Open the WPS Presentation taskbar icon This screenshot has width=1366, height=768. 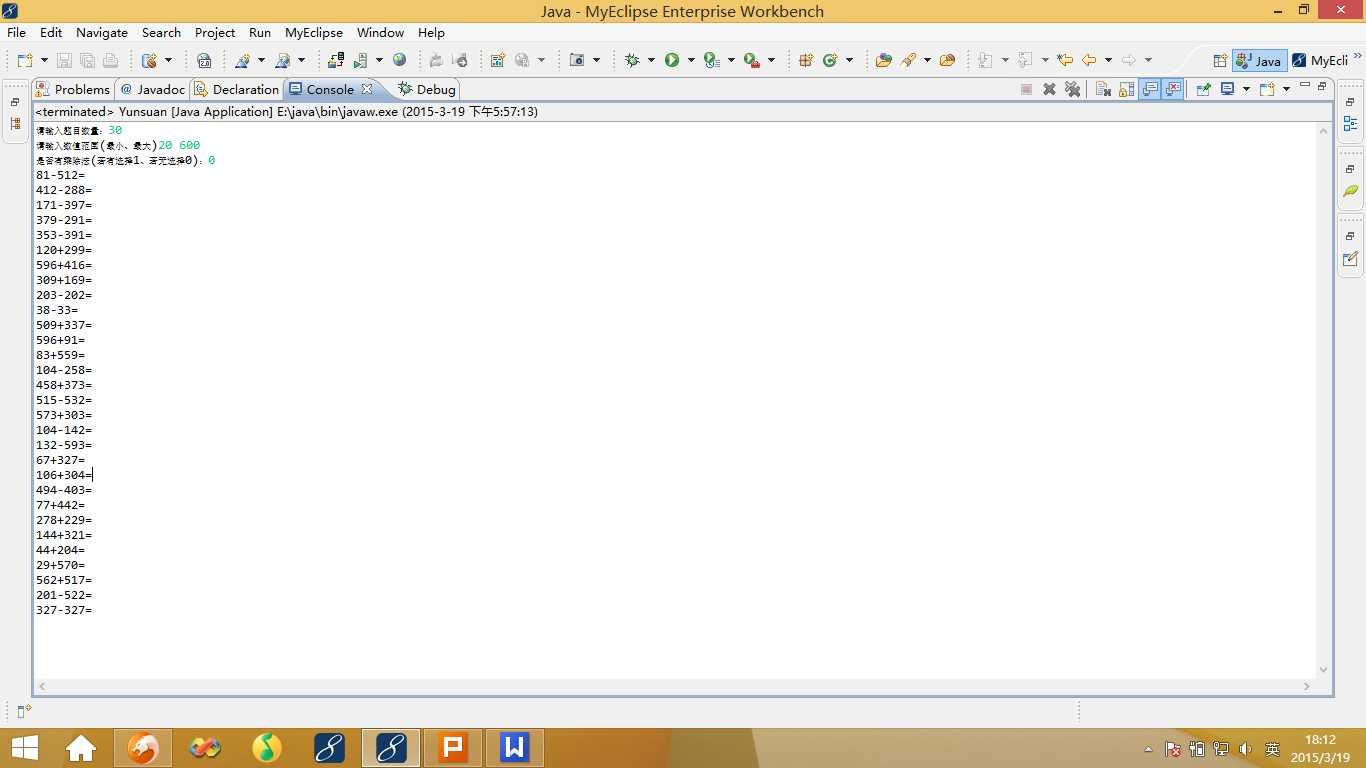[x=453, y=748]
